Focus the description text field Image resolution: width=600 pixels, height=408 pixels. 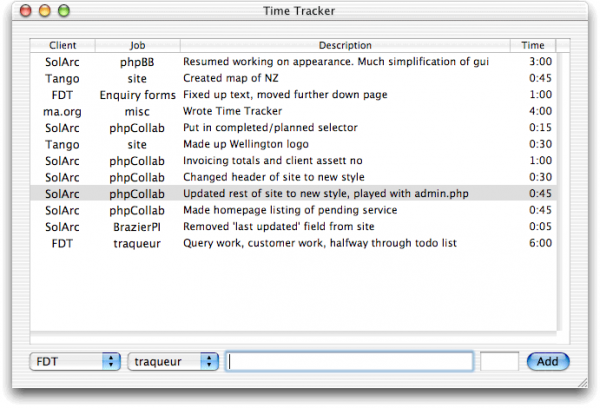(x=349, y=361)
